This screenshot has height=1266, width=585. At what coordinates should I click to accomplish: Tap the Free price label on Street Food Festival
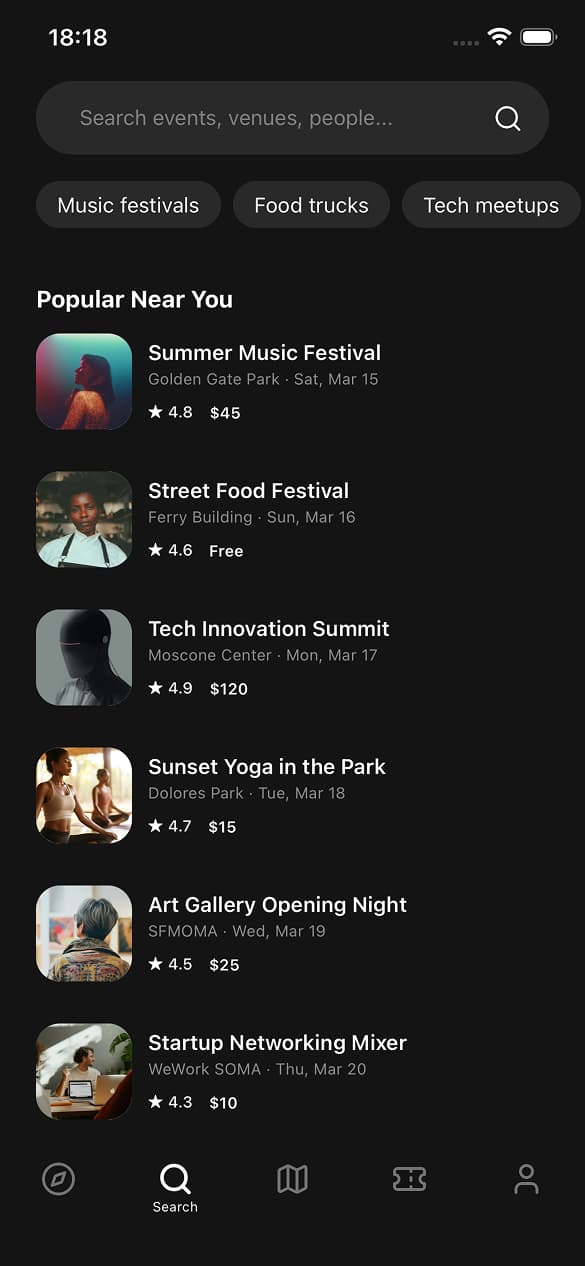point(226,550)
